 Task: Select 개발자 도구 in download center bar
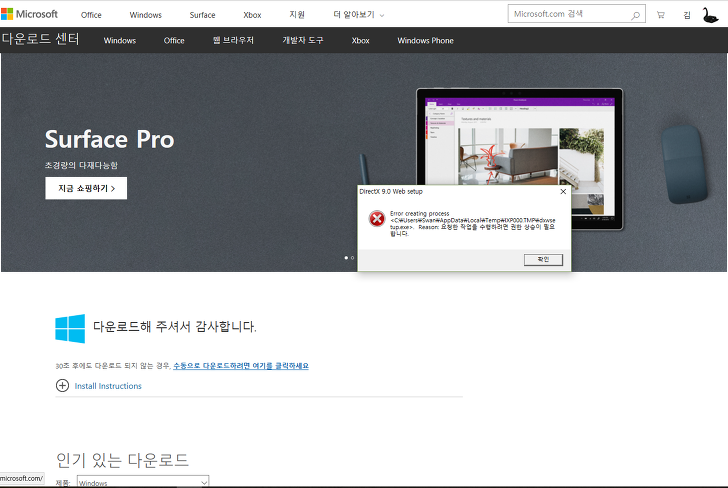tap(303, 40)
